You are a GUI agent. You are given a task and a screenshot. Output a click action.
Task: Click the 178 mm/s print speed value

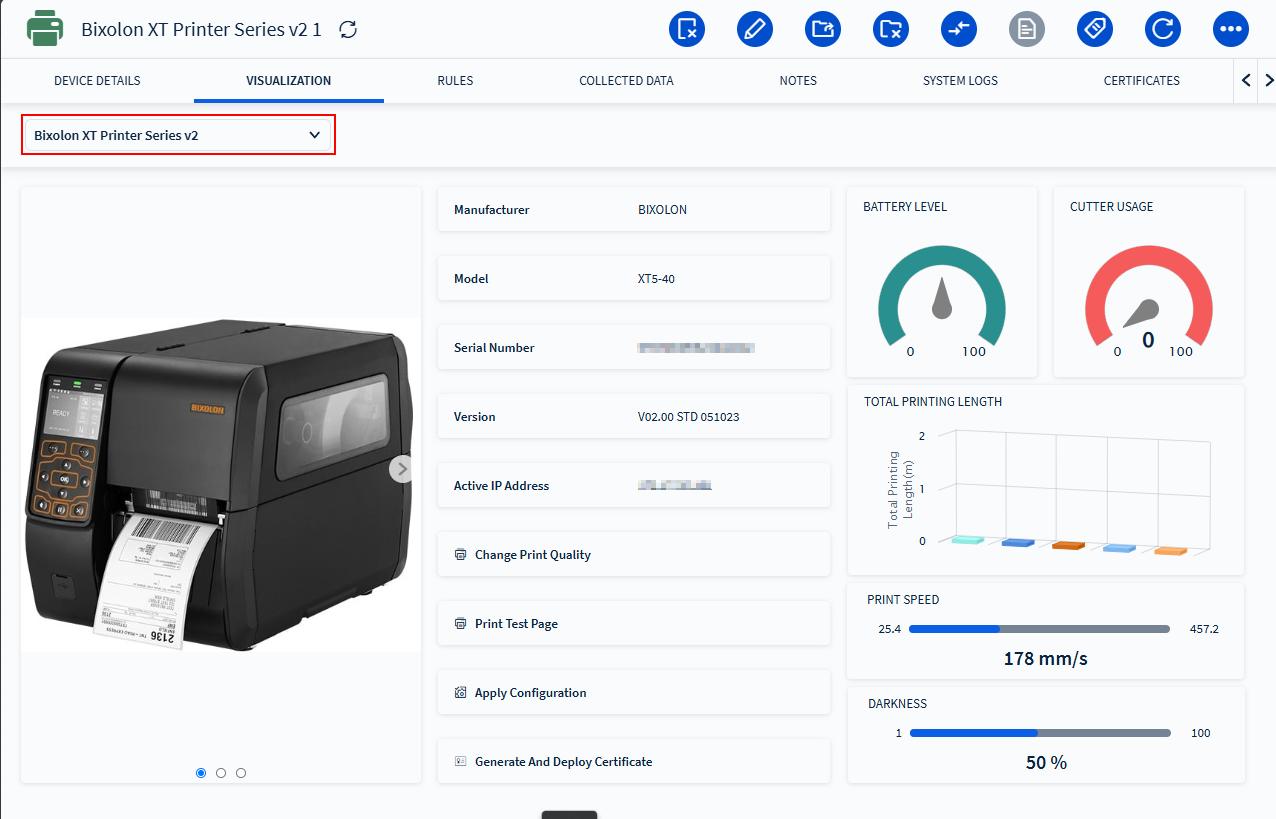point(1046,659)
